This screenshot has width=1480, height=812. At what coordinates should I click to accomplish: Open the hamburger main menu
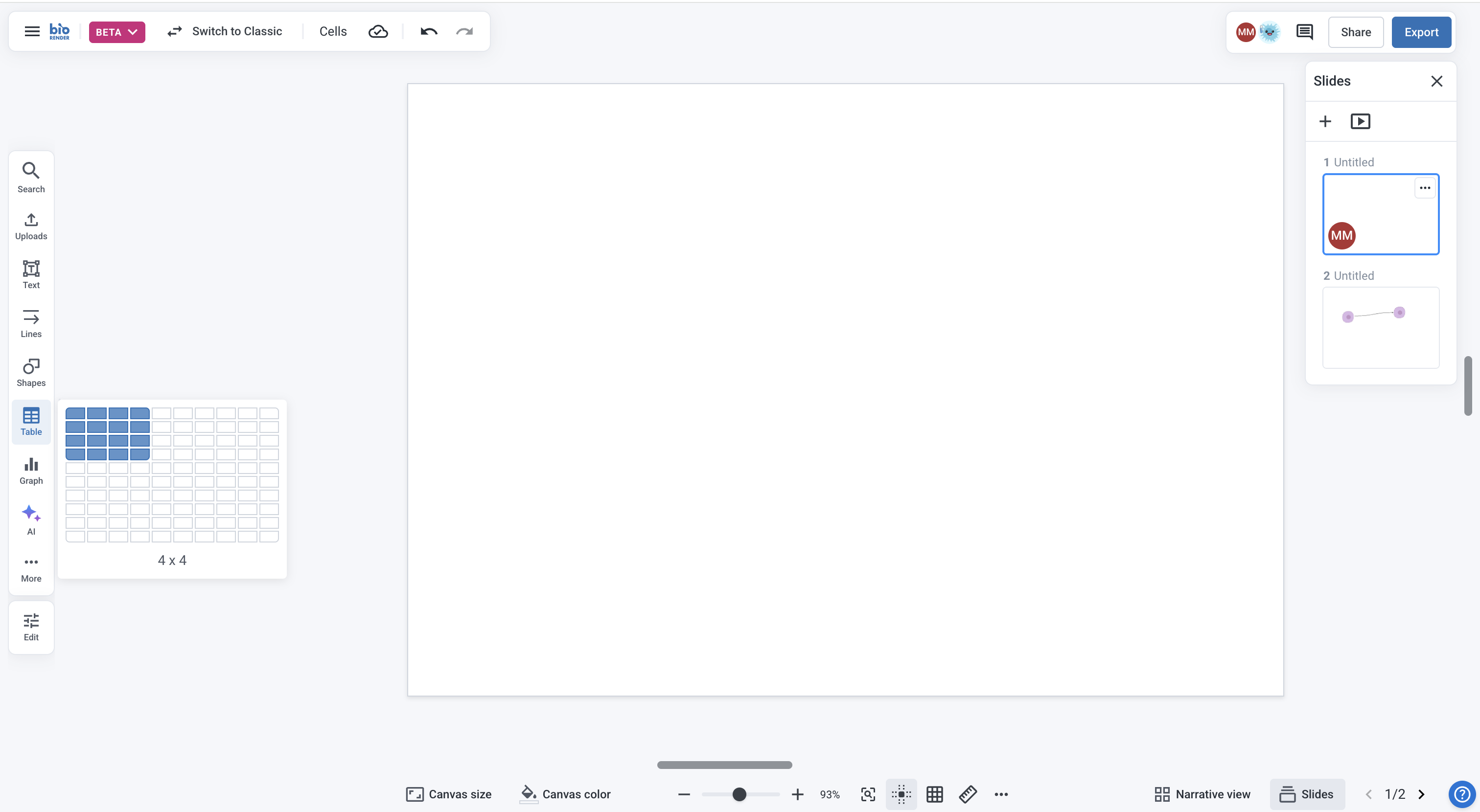click(32, 32)
